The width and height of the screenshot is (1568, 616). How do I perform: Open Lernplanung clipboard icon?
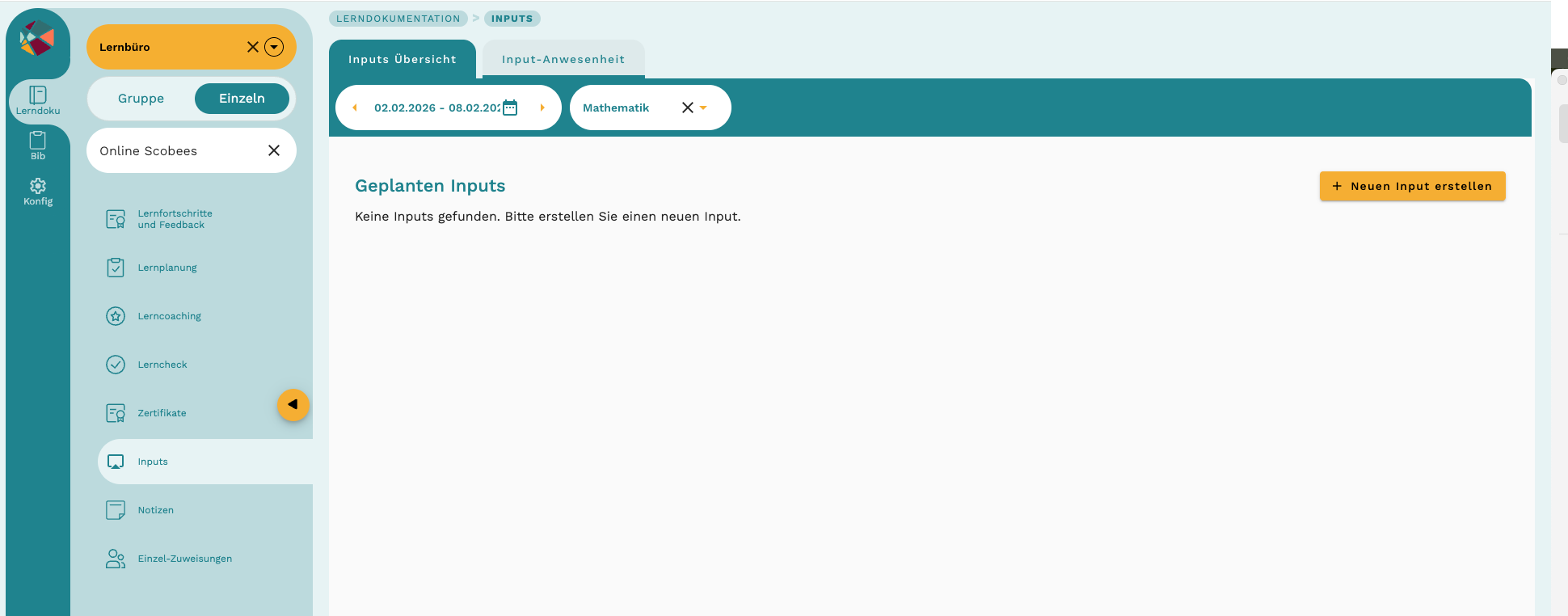[116, 268]
